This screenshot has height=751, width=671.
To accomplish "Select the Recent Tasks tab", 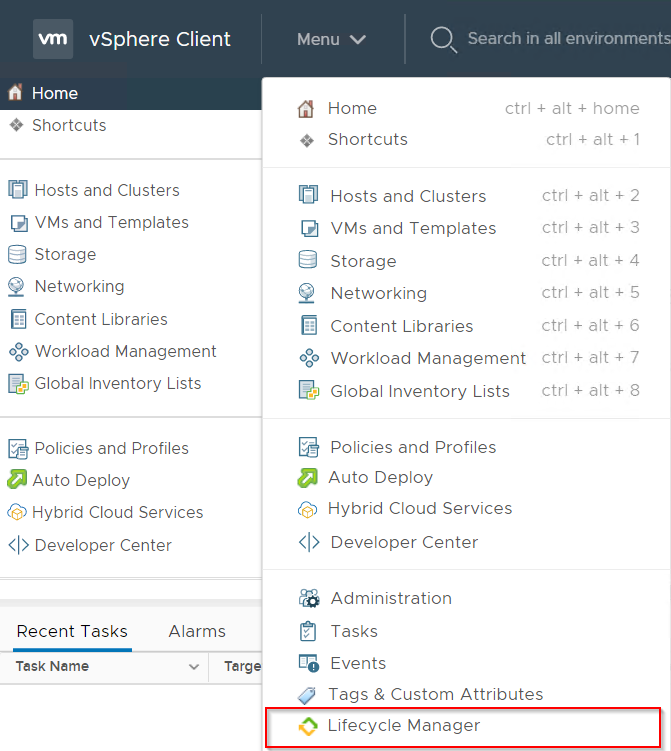I will click(72, 631).
